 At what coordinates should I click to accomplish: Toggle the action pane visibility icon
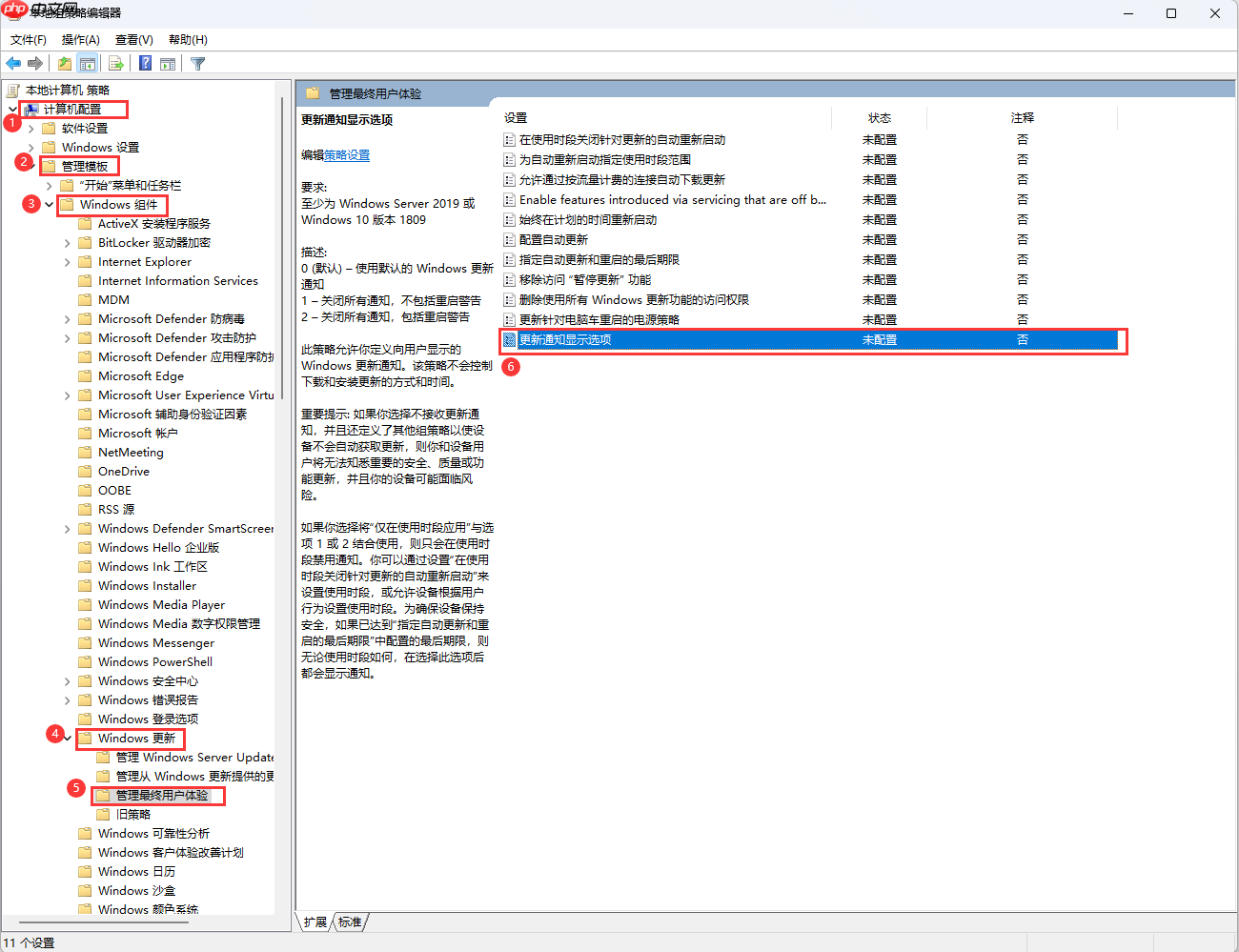[x=168, y=63]
